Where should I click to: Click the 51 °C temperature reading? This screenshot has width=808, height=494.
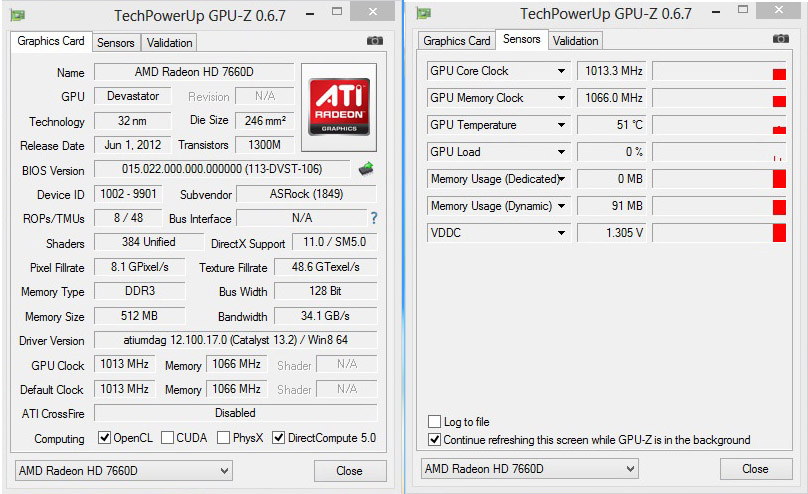pyautogui.click(x=612, y=125)
